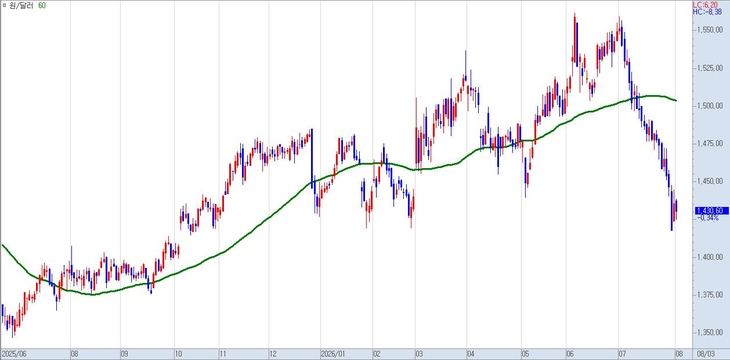730x360 pixels.
Task: Click the 03 month label on date axis
Action: tap(419, 353)
